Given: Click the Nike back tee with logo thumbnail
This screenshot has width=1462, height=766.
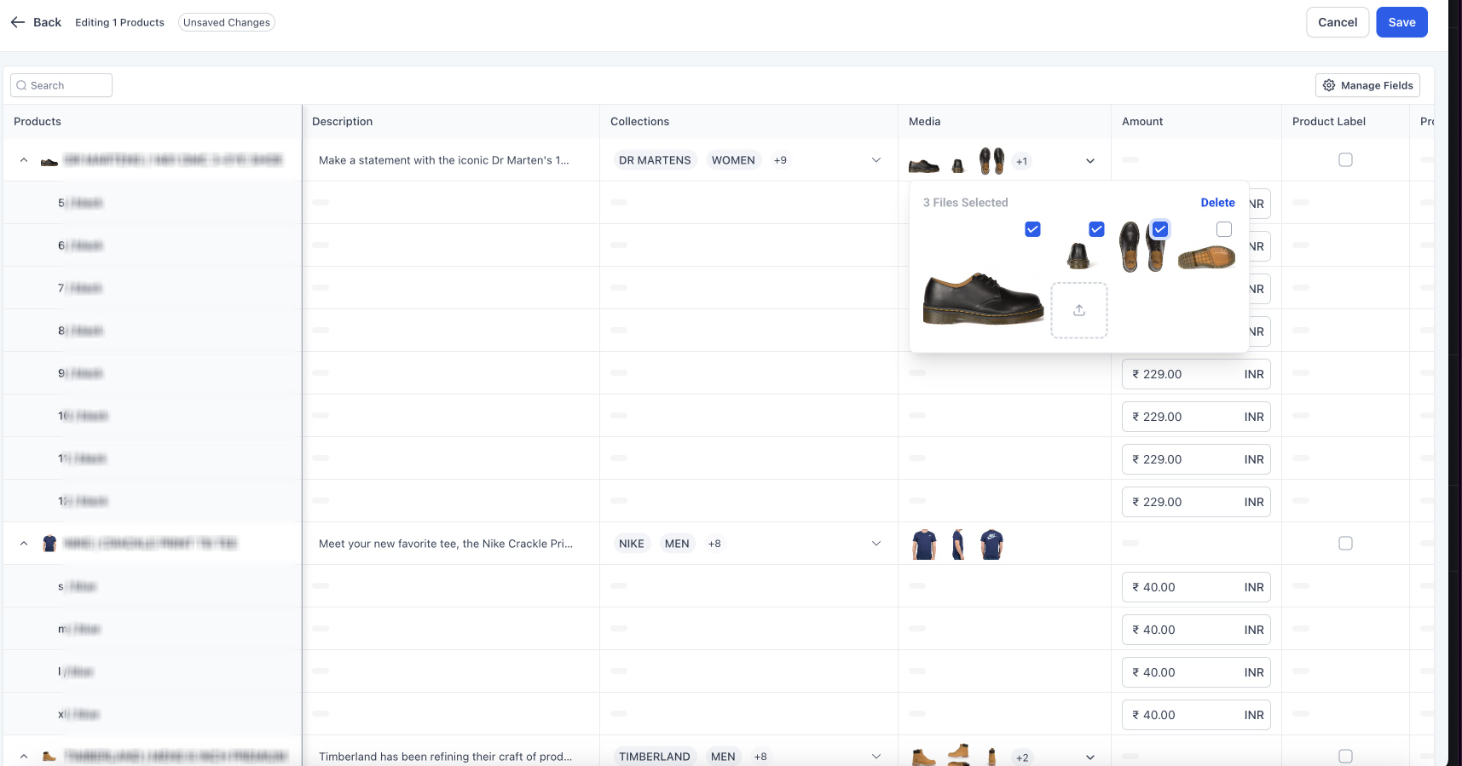Looking at the screenshot, I should [991, 544].
